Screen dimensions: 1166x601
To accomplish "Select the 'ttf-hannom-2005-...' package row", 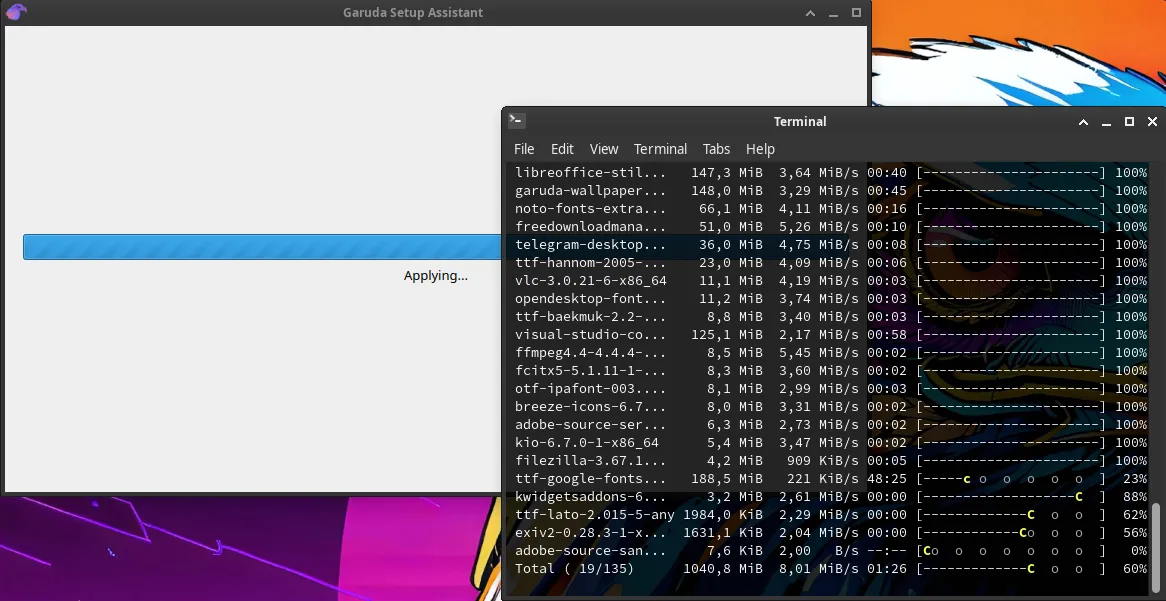I will click(831, 263).
